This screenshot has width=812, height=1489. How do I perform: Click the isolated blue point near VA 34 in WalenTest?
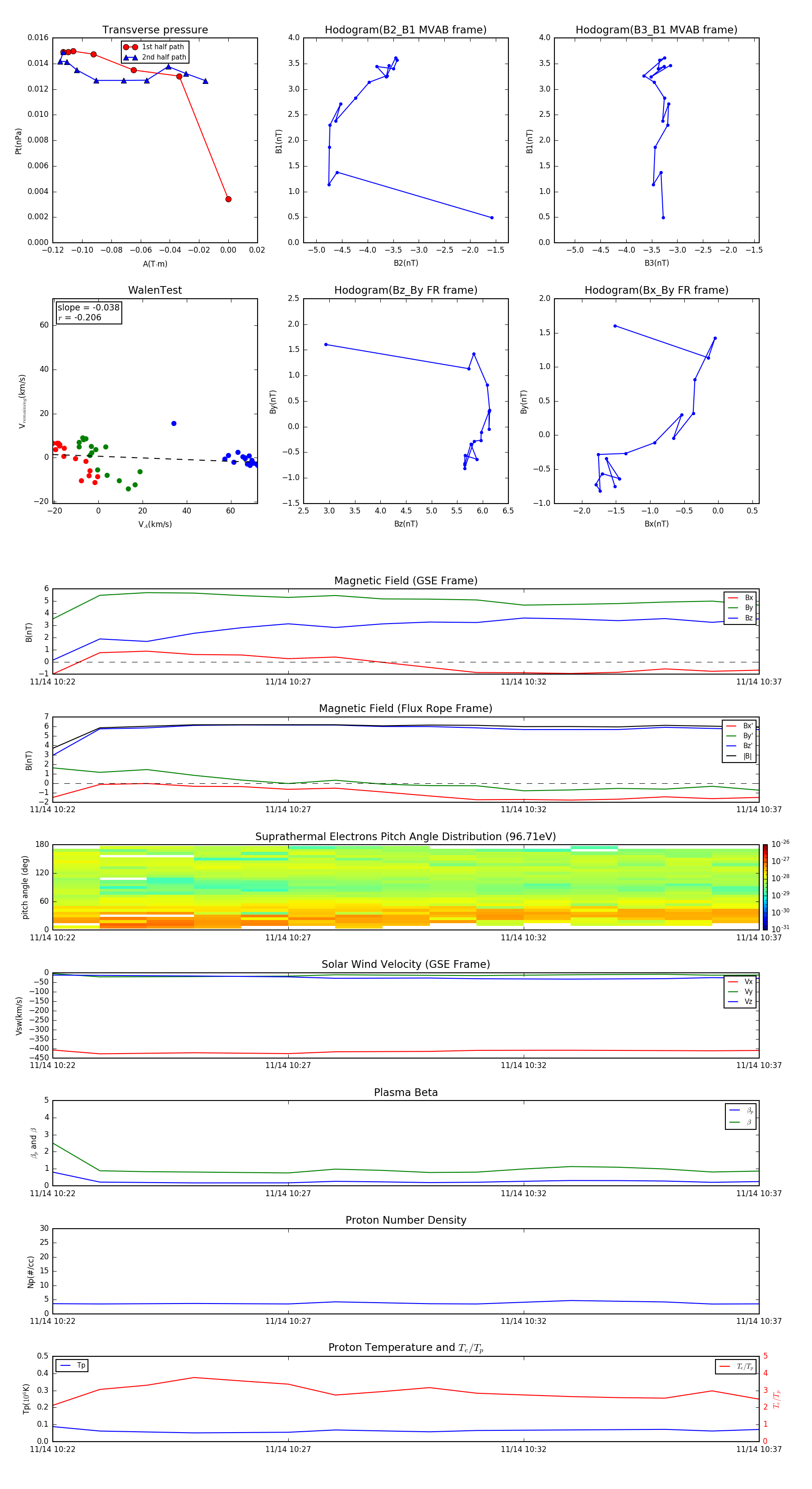[174, 424]
